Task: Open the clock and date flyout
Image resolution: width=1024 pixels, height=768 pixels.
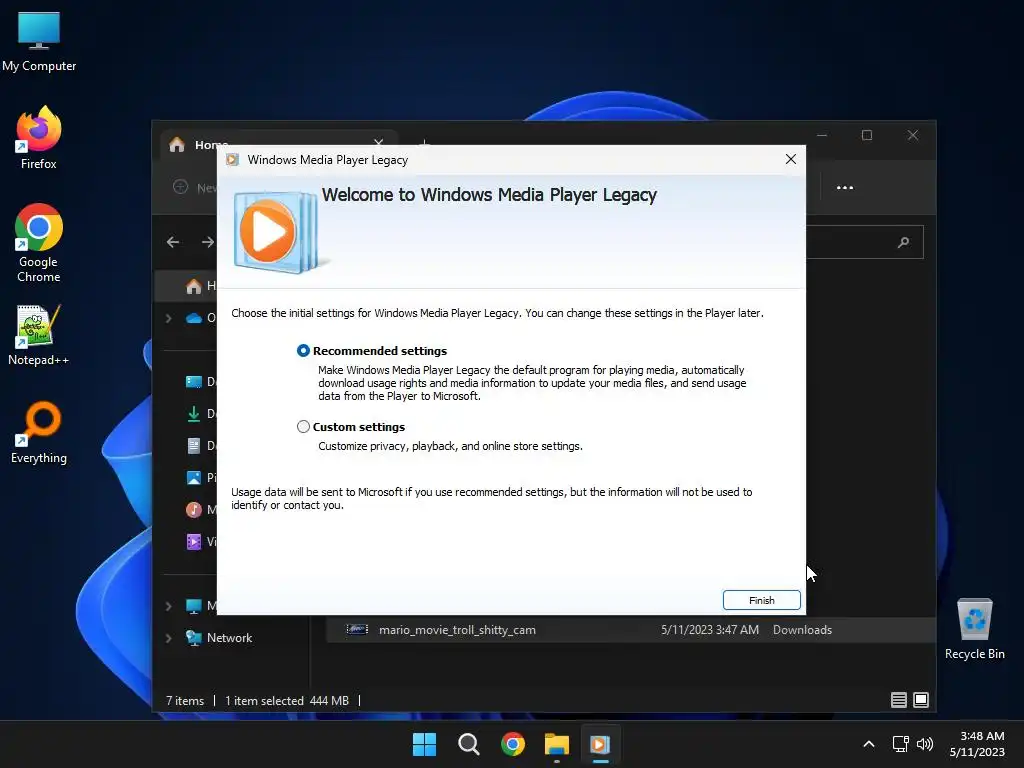Action: point(978,744)
